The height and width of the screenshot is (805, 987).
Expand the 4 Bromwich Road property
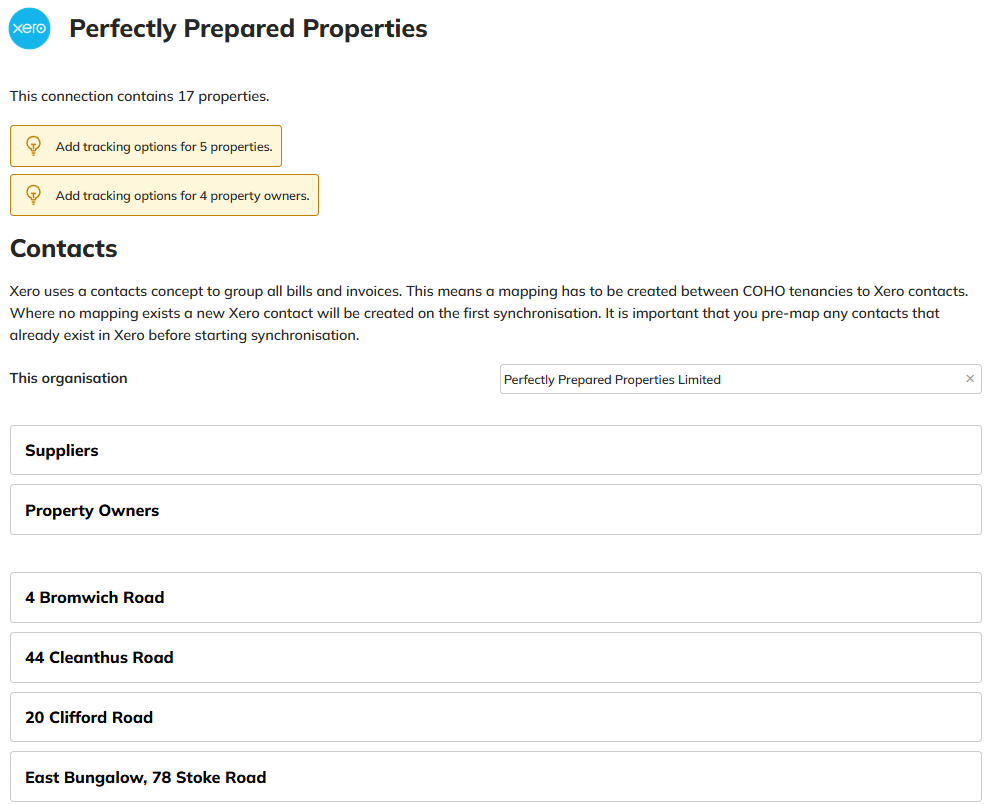coord(495,598)
